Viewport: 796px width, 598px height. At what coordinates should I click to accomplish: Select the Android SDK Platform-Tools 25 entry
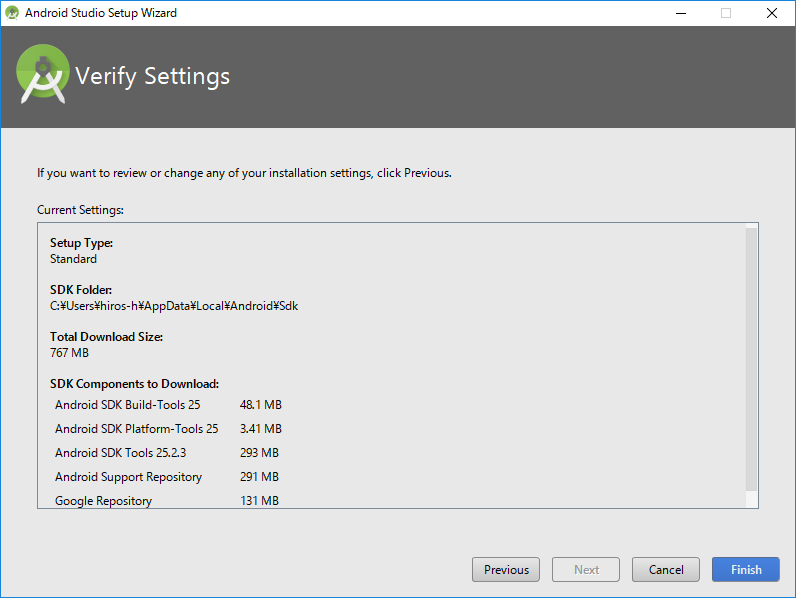click(136, 429)
